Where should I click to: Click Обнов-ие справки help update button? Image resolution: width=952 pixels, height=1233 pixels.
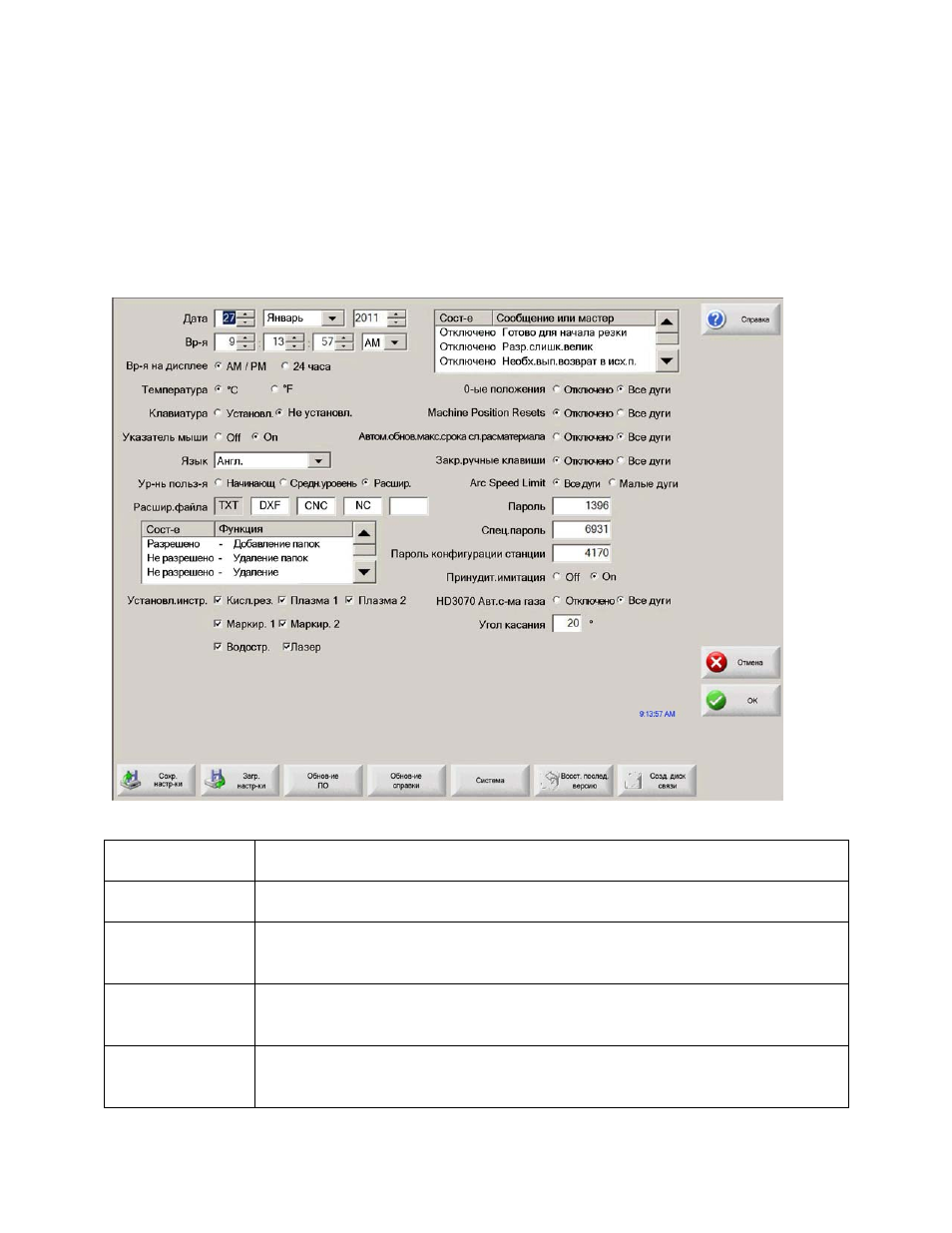(406, 781)
